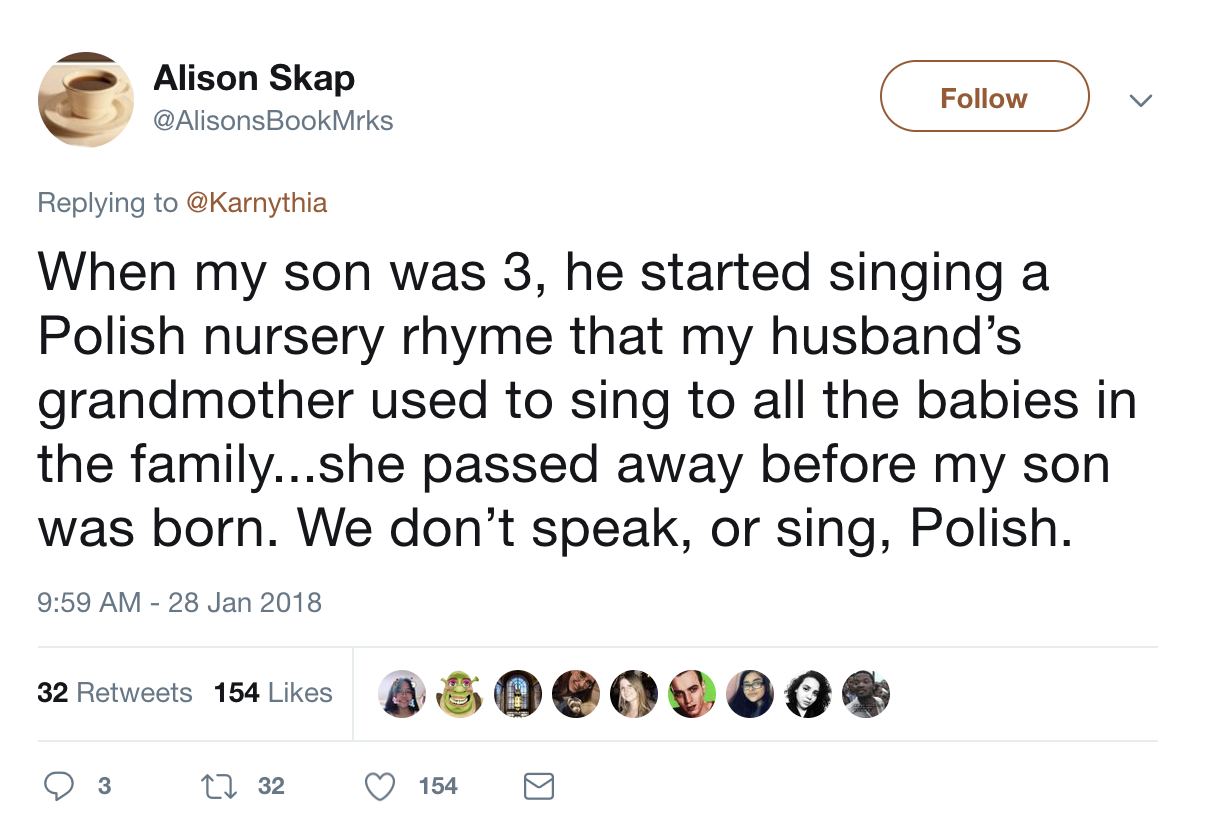Open the first liker avatar in the row

tap(402, 694)
